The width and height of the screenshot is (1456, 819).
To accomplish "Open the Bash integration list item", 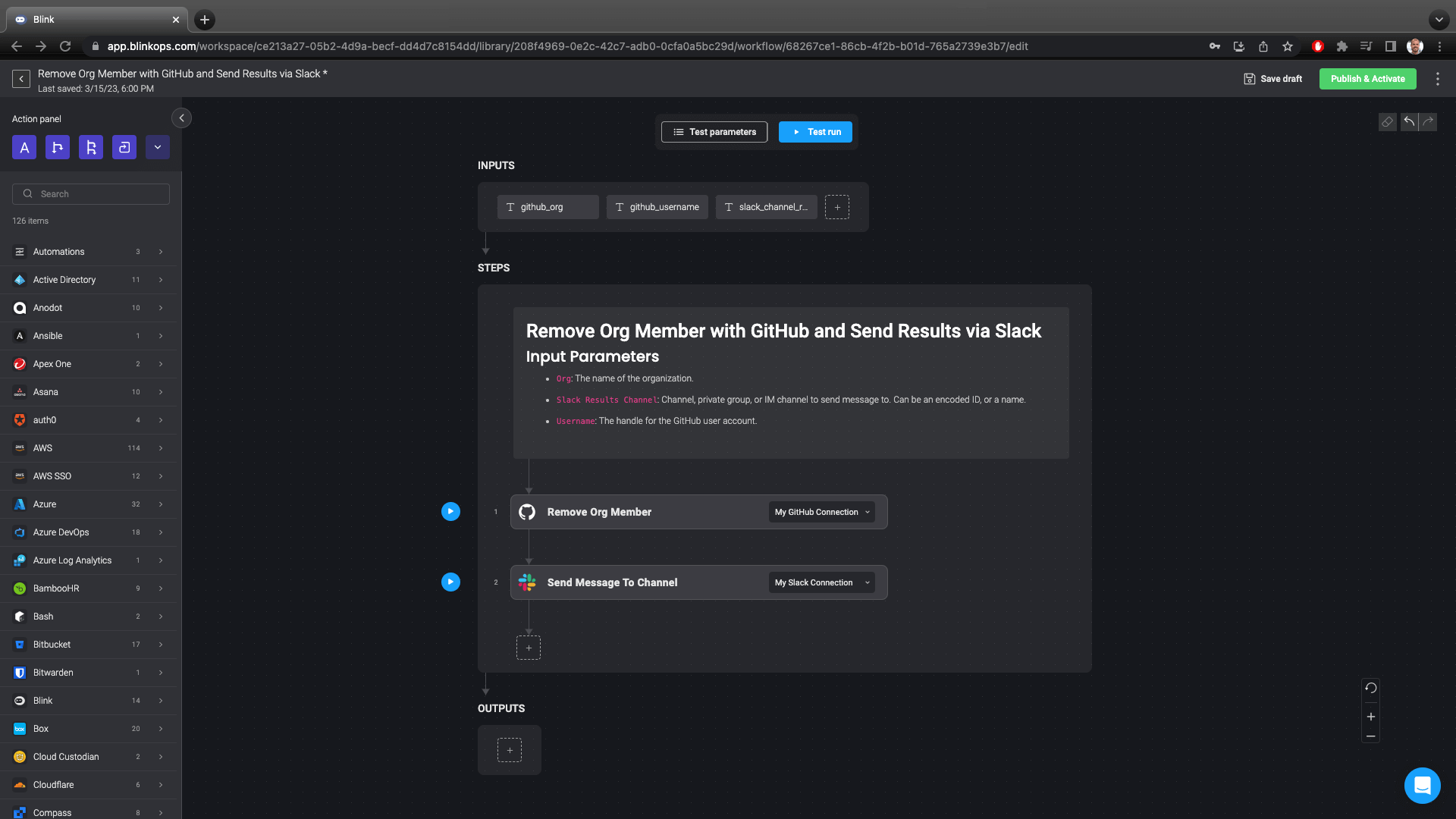I will click(88, 617).
